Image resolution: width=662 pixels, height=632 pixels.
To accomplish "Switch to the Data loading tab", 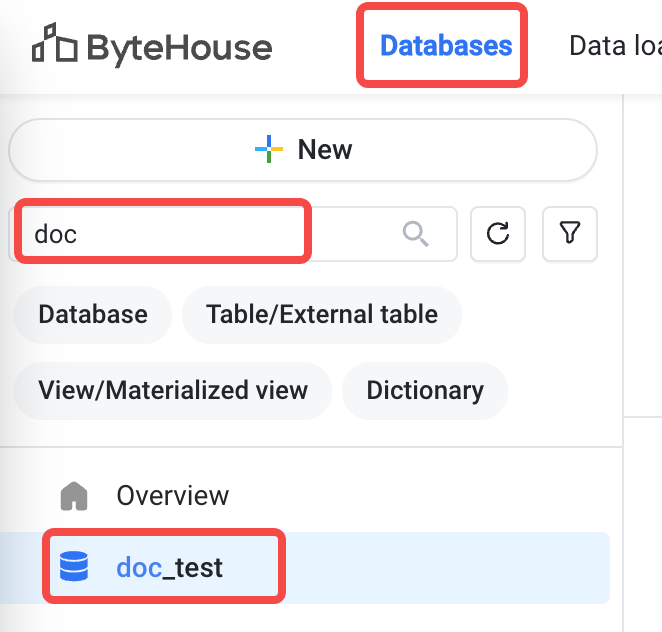I will tap(615, 46).
